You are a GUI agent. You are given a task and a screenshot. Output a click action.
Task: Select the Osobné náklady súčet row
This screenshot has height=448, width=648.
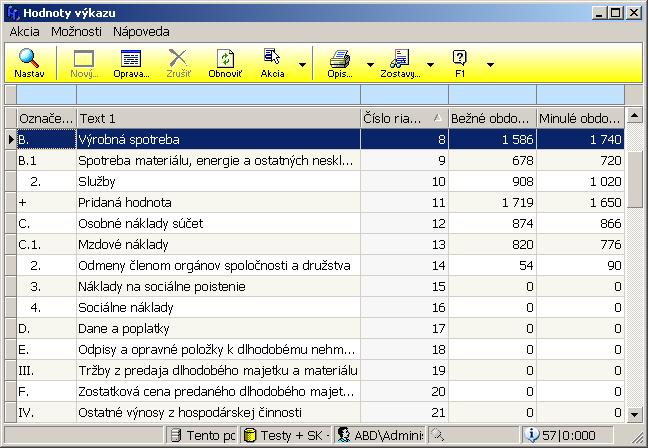point(320,224)
